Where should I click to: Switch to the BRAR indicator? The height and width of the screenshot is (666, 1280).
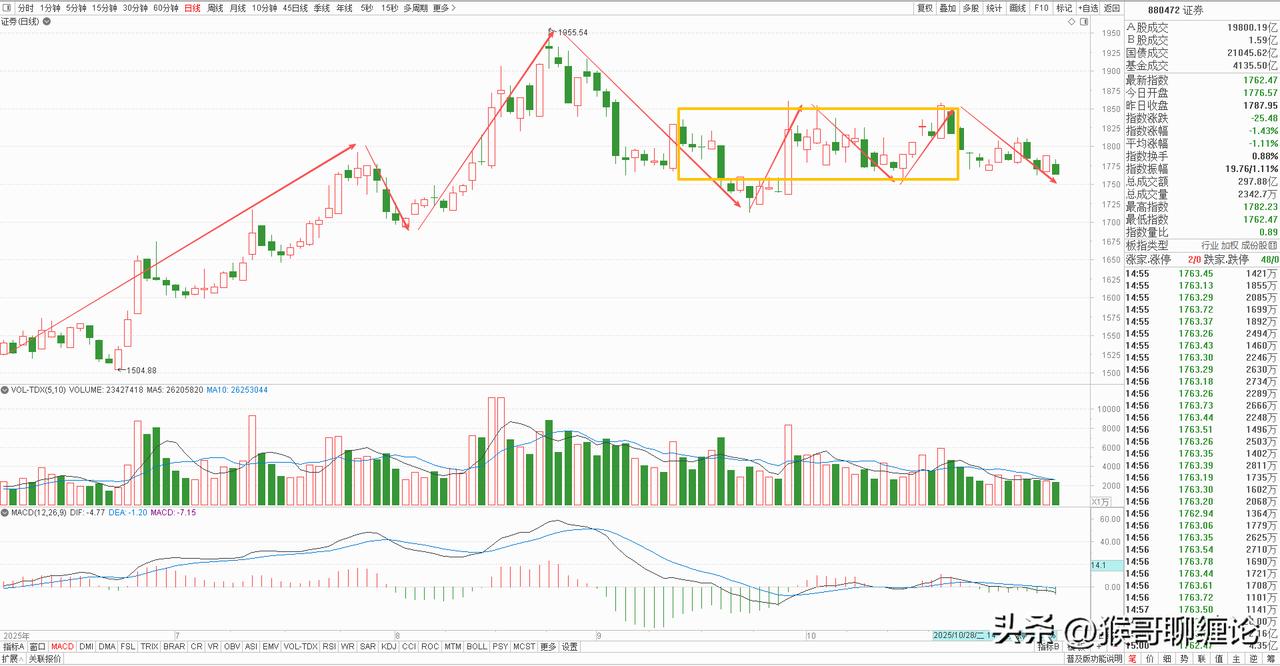tap(174, 646)
